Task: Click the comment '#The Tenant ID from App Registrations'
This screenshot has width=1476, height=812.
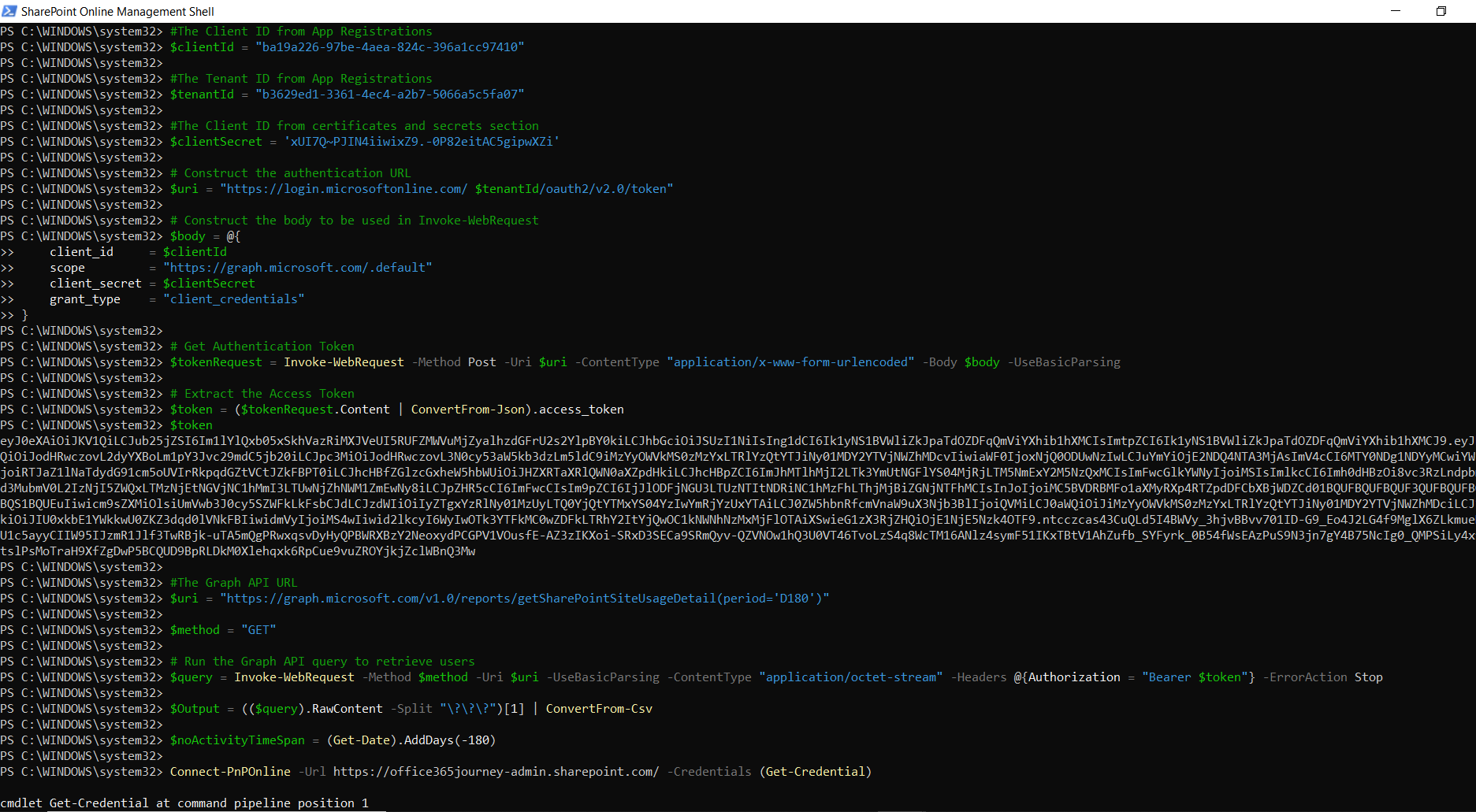Action: point(301,79)
